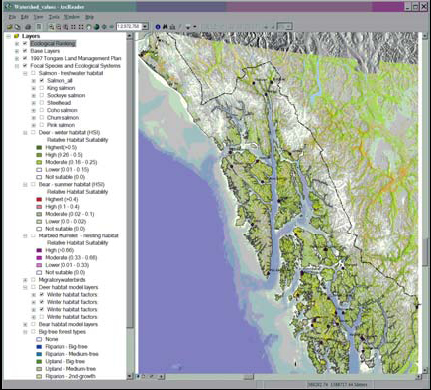Click the layer panel scroll up arrow
This screenshot has height=390, width=431.
point(130,36)
